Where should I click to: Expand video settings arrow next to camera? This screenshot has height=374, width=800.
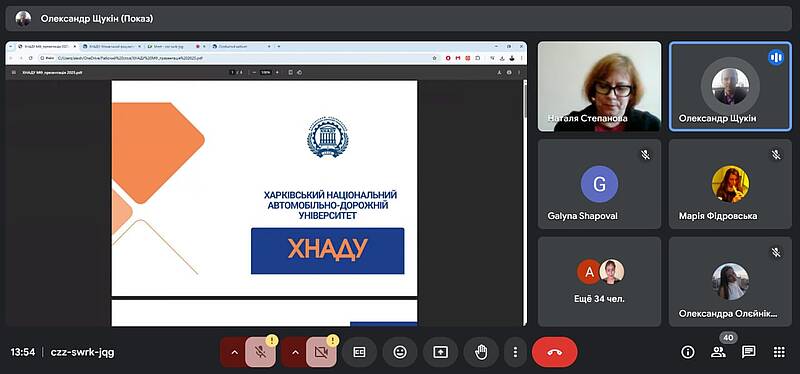(295, 352)
